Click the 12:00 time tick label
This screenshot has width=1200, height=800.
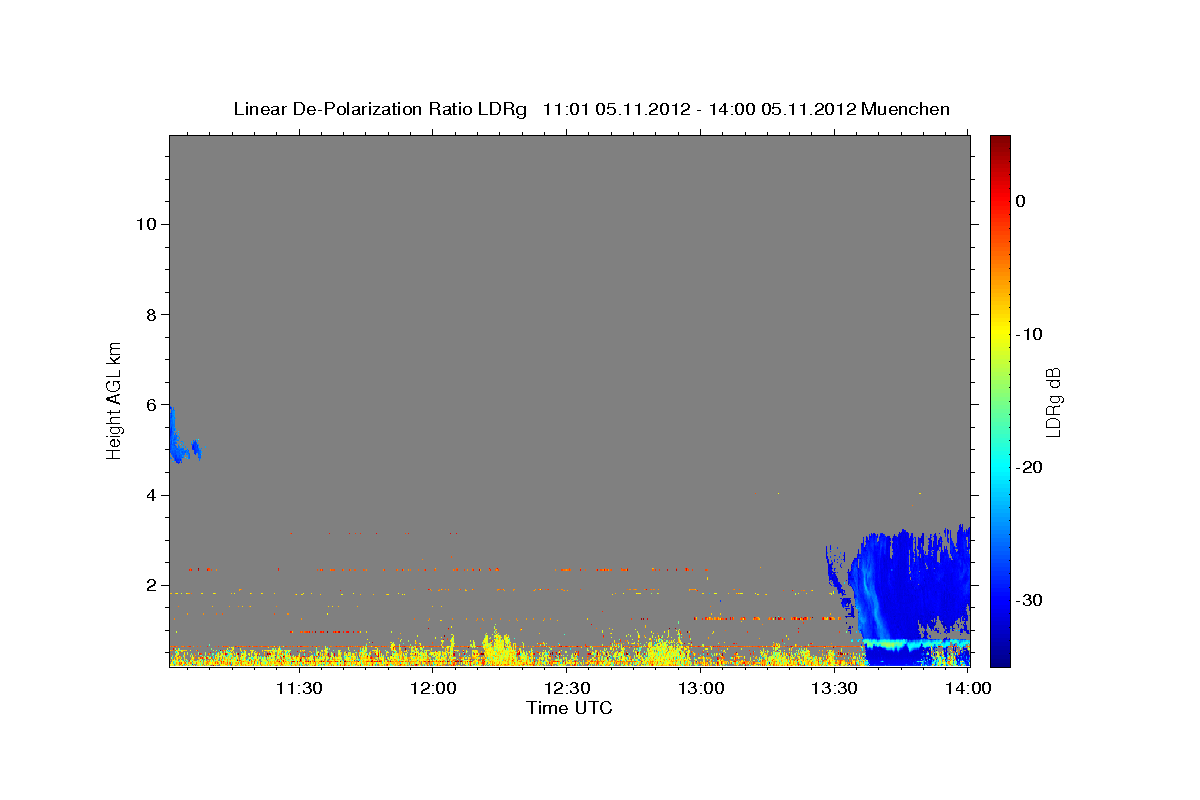tap(433, 688)
